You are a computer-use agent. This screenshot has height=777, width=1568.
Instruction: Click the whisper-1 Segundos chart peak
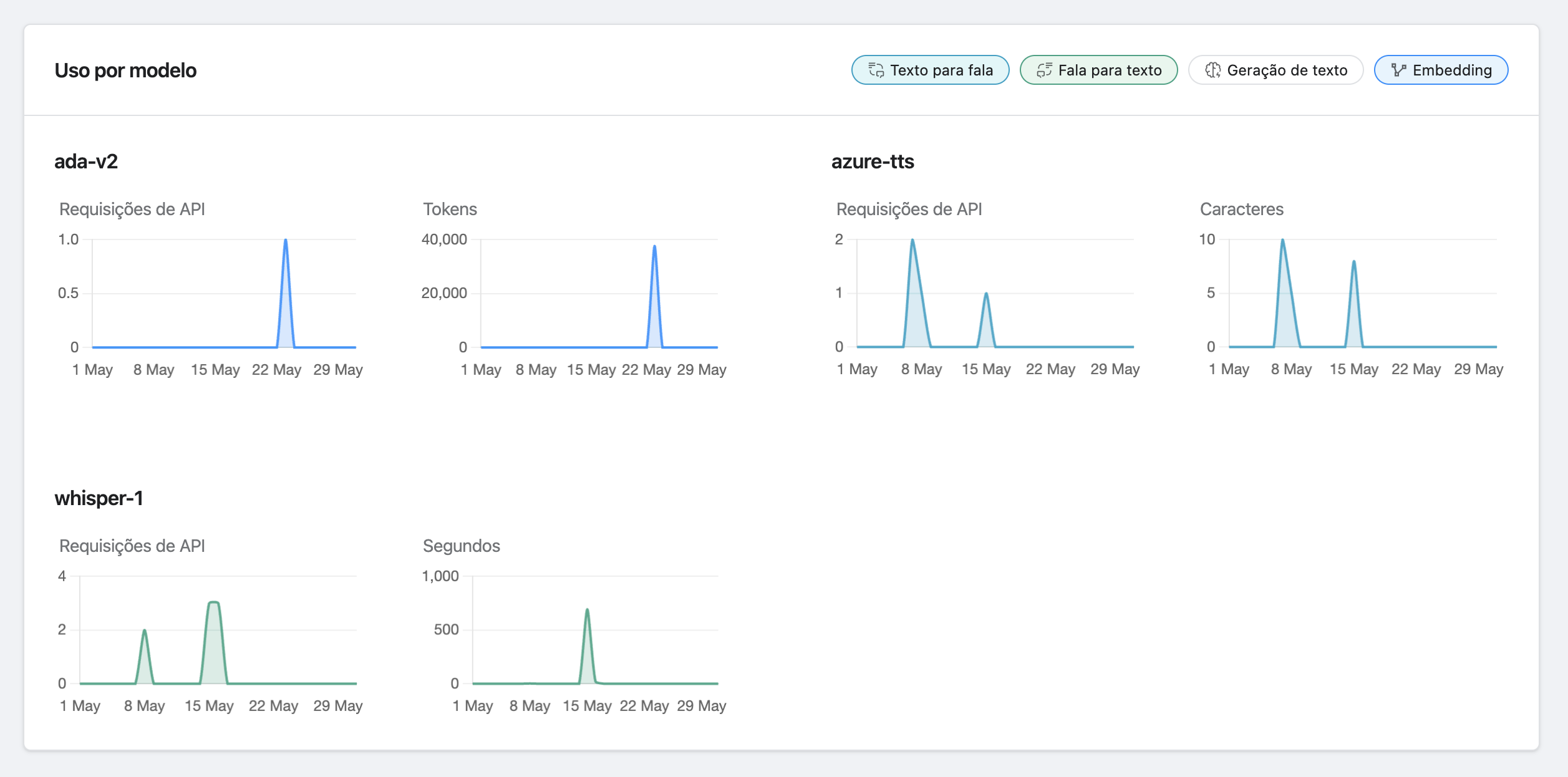pyautogui.click(x=588, y=610)
